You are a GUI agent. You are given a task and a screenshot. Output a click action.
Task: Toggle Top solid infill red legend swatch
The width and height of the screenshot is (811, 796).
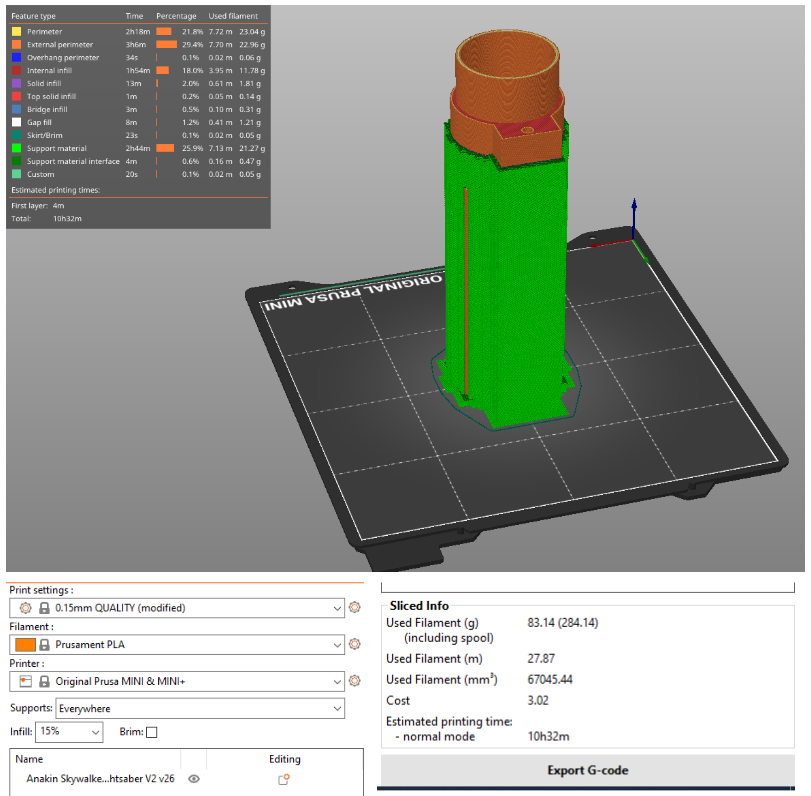tap(17, 96)
